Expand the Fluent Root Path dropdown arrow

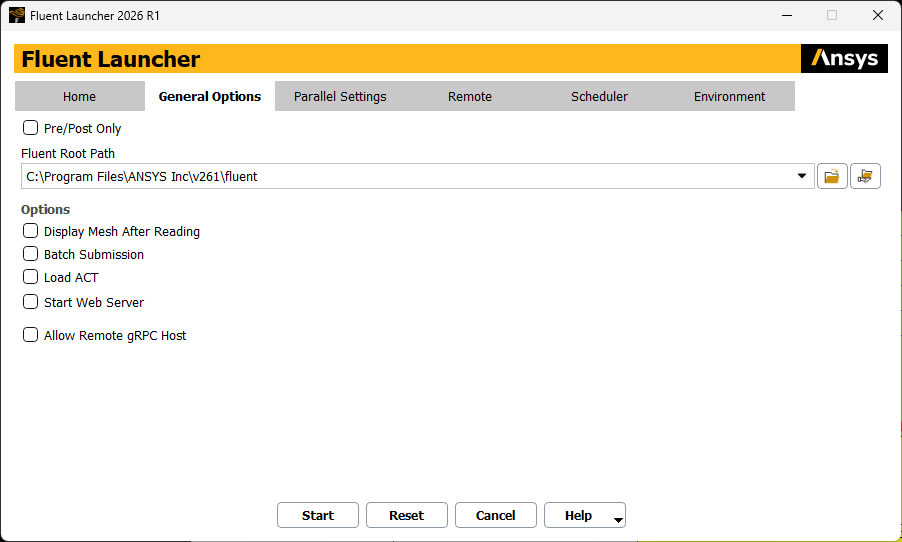click(x=801, y=176)
